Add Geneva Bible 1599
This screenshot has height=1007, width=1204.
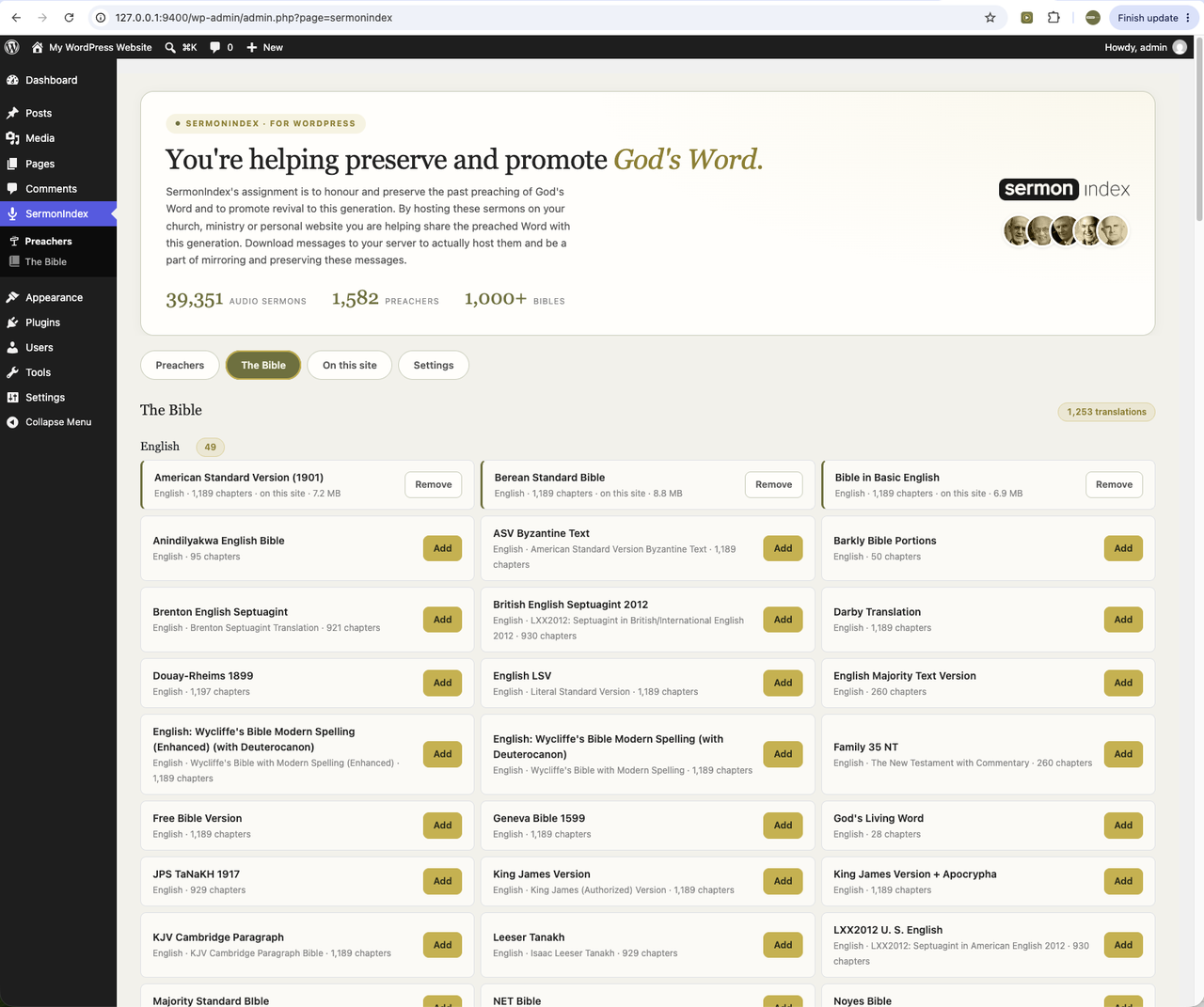[783, 826]
